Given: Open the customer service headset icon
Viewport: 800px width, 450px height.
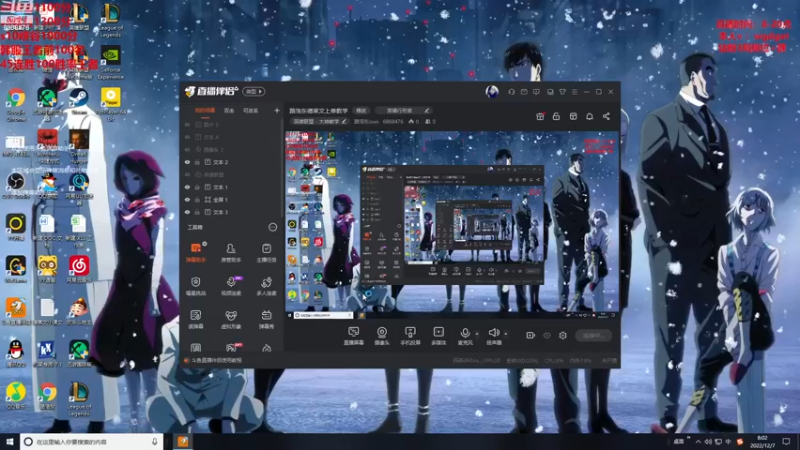Looking at the screenshot, I should pyautogui.click(x=511, y=92).
